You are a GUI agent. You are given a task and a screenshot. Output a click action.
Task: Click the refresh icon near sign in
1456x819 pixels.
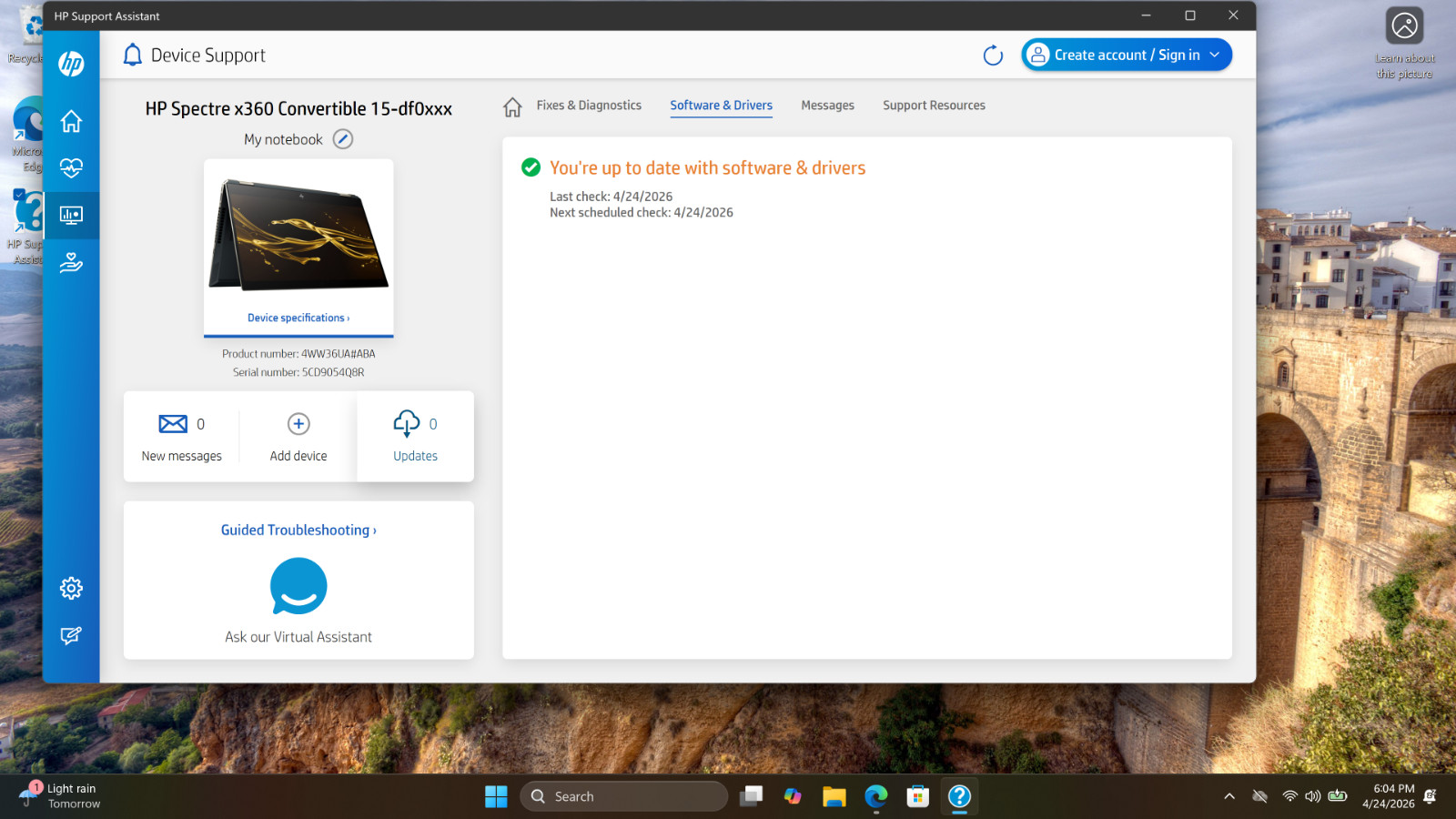[x=993, y=56]
